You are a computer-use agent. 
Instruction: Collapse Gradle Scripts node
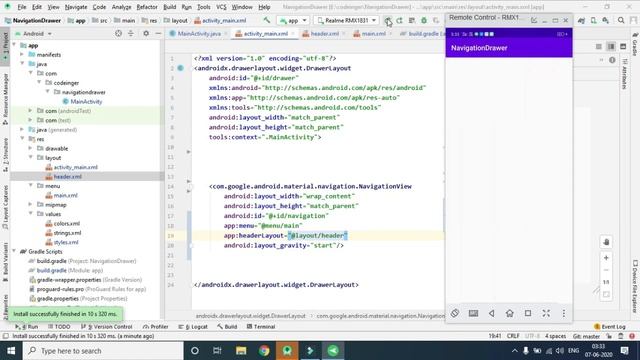[15, 252]
